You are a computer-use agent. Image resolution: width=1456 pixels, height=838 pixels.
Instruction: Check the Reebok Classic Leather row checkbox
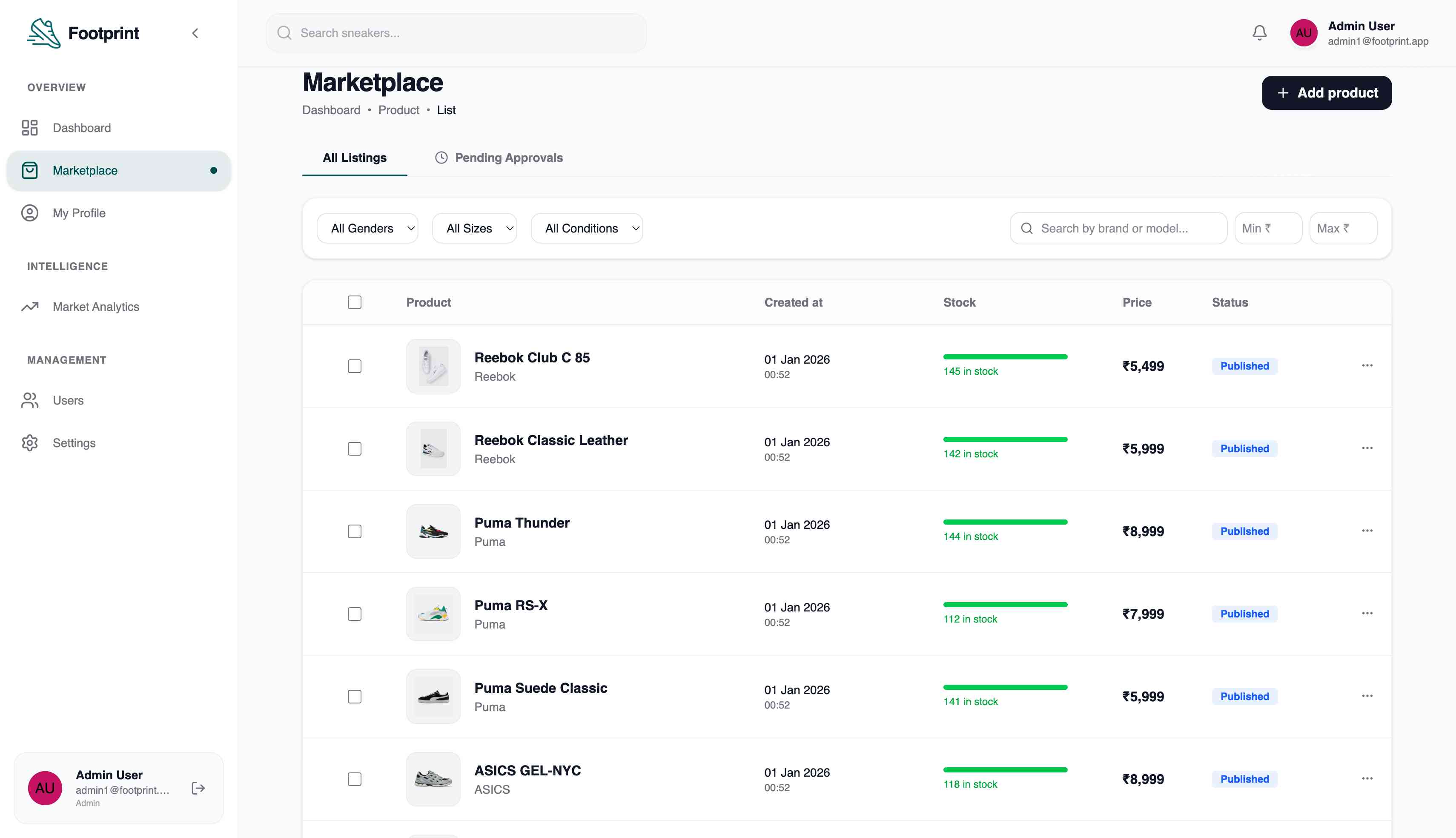click(x=354, y=448)
